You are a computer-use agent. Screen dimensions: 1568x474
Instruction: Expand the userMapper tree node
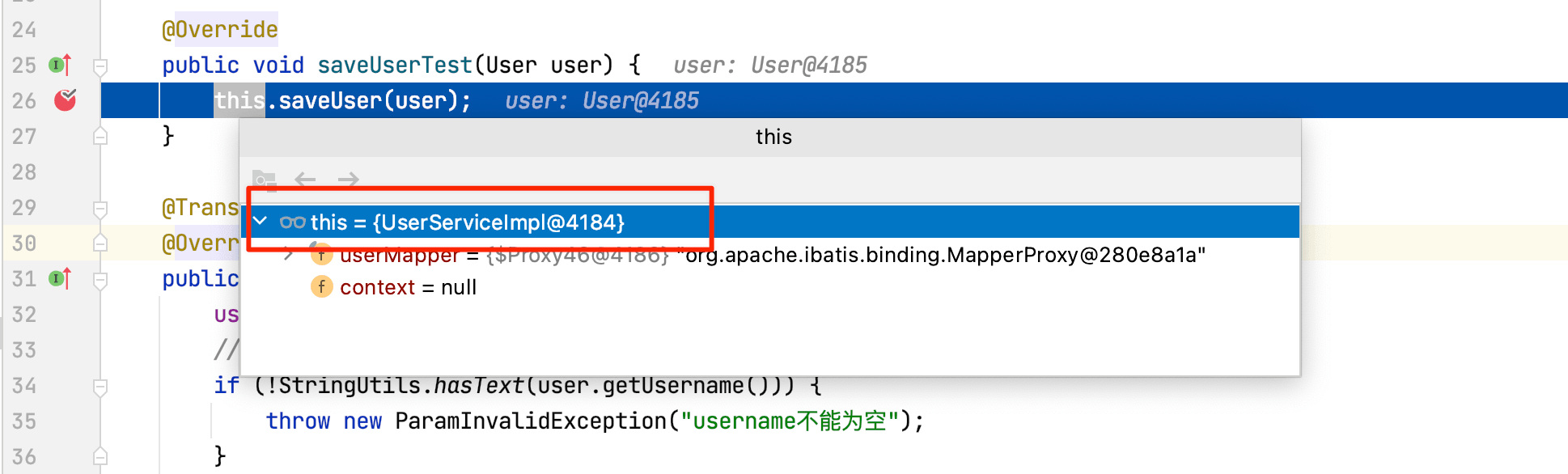[x=289, y=255]
